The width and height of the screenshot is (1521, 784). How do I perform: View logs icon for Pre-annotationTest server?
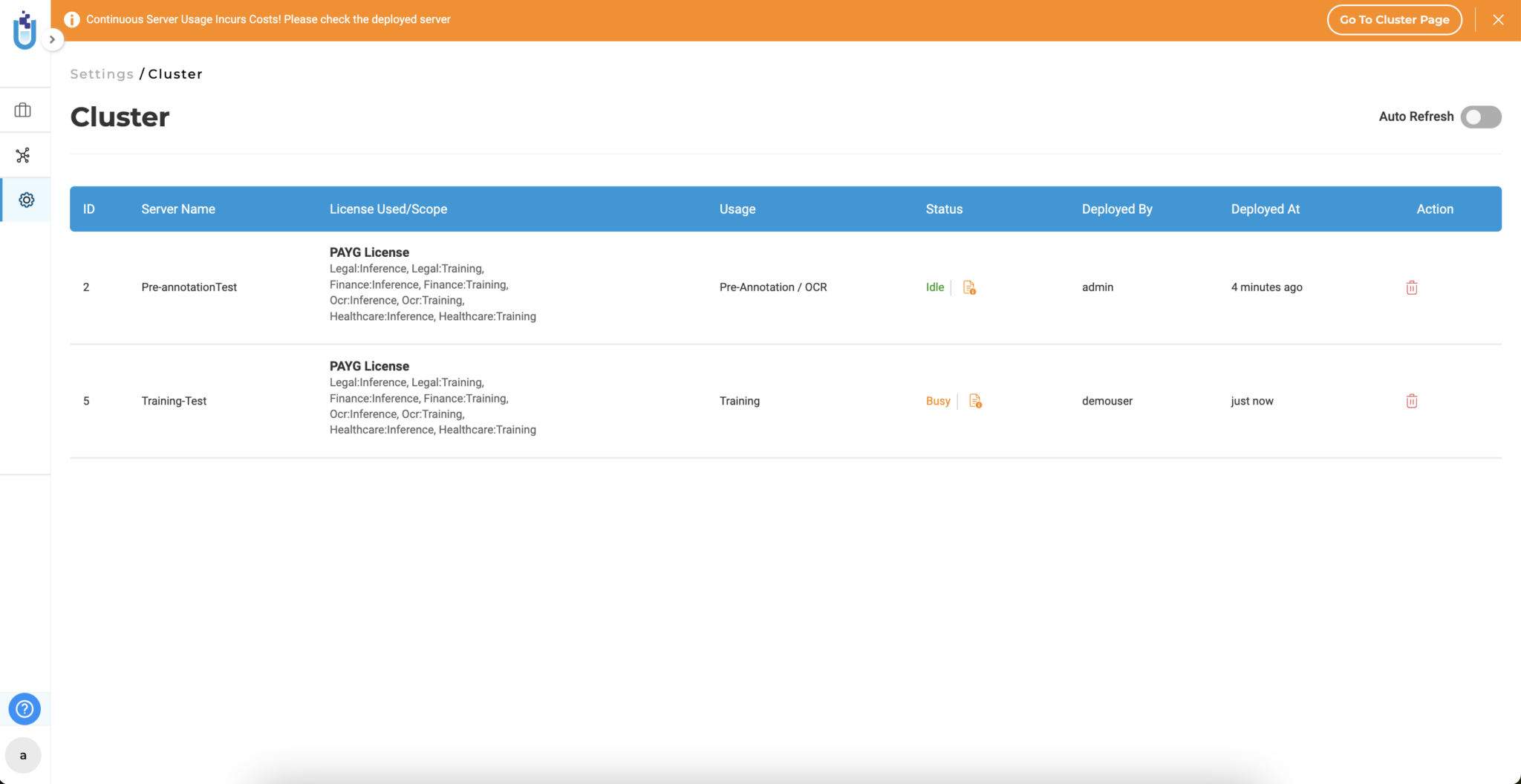tap(969, 287)
